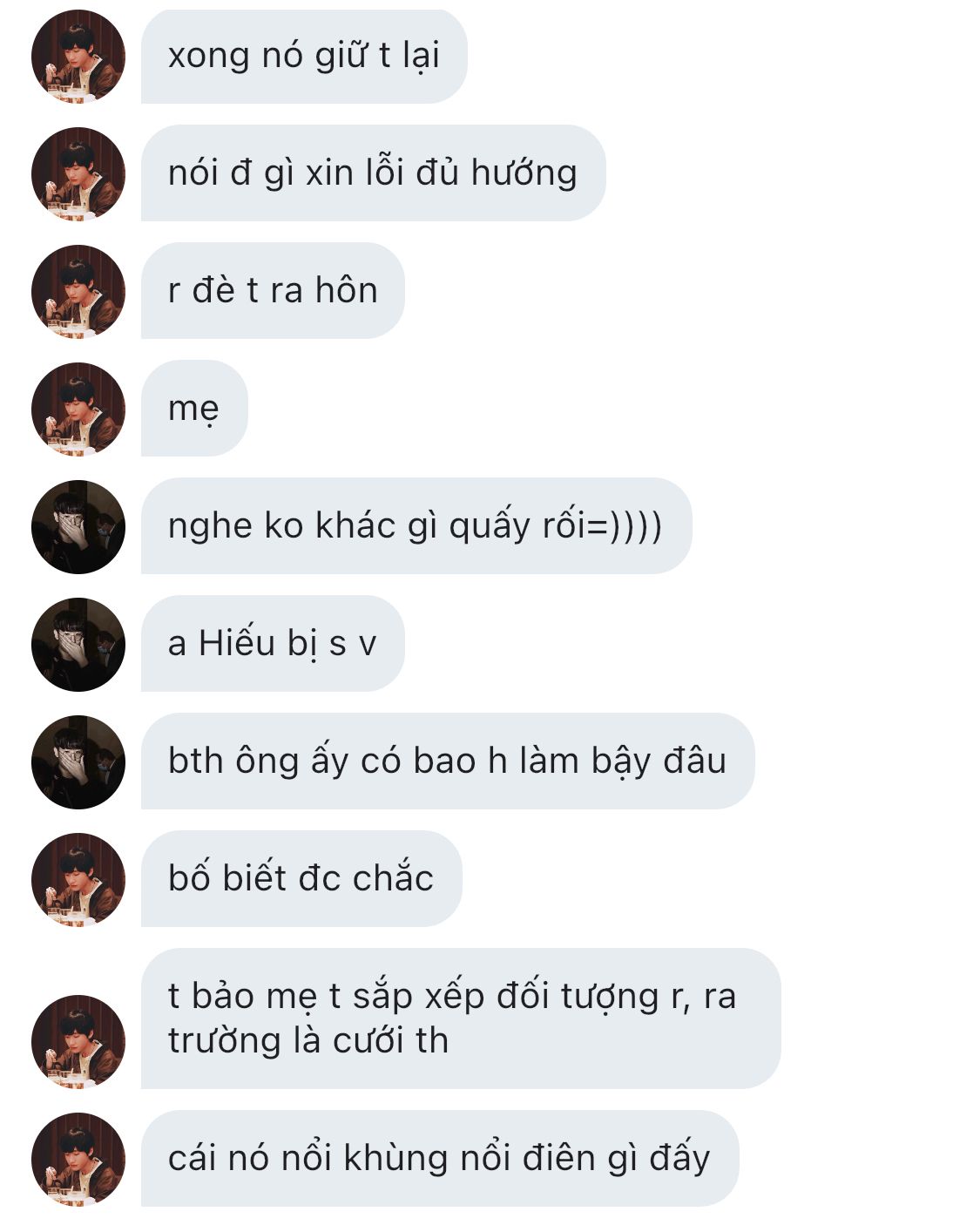Select message 'cái nó nổi khùng nổi điên gì đấy'
This screenshot has width=980, height=1225.
point(440,1159)
